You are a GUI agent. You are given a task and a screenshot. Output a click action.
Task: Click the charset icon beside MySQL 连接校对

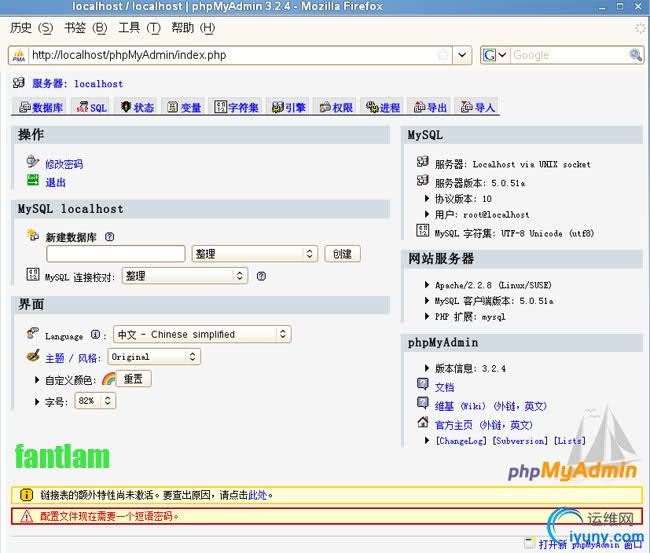pyautogui.click(x=33, y=274)
